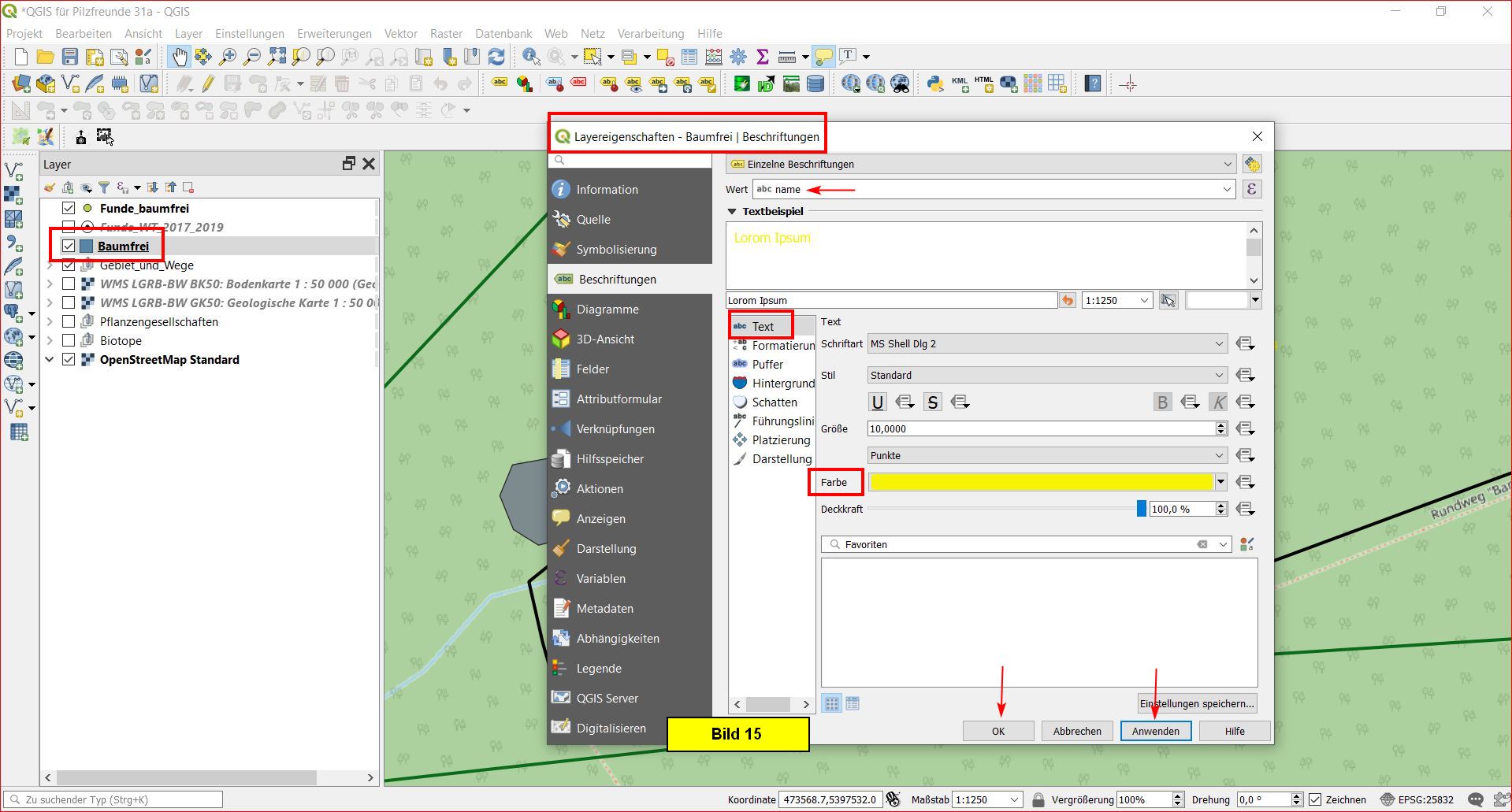Screen dimensions: 1512x812
Task: Enable the Biotope layer checkbox
Action: [69, 340]
